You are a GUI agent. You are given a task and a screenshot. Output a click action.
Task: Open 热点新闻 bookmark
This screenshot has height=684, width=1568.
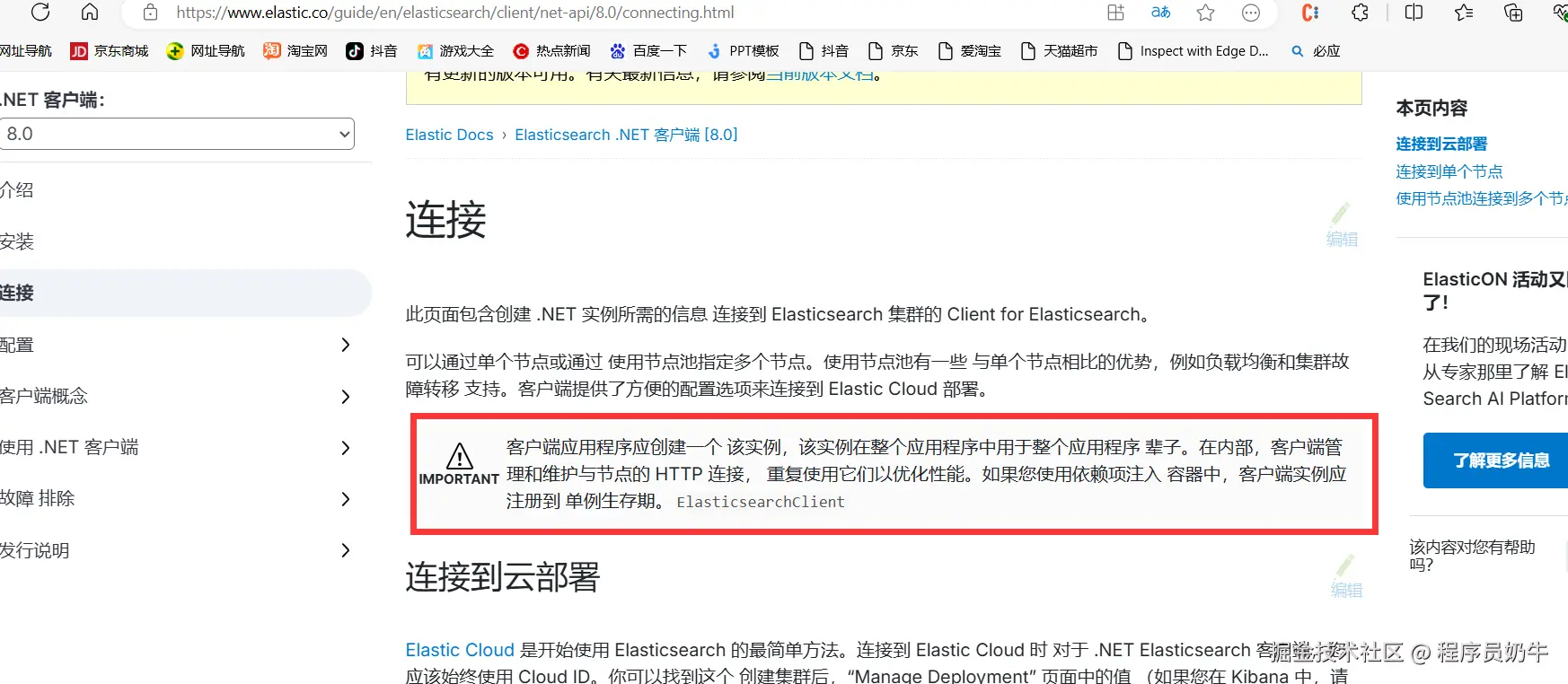point(551,51)
